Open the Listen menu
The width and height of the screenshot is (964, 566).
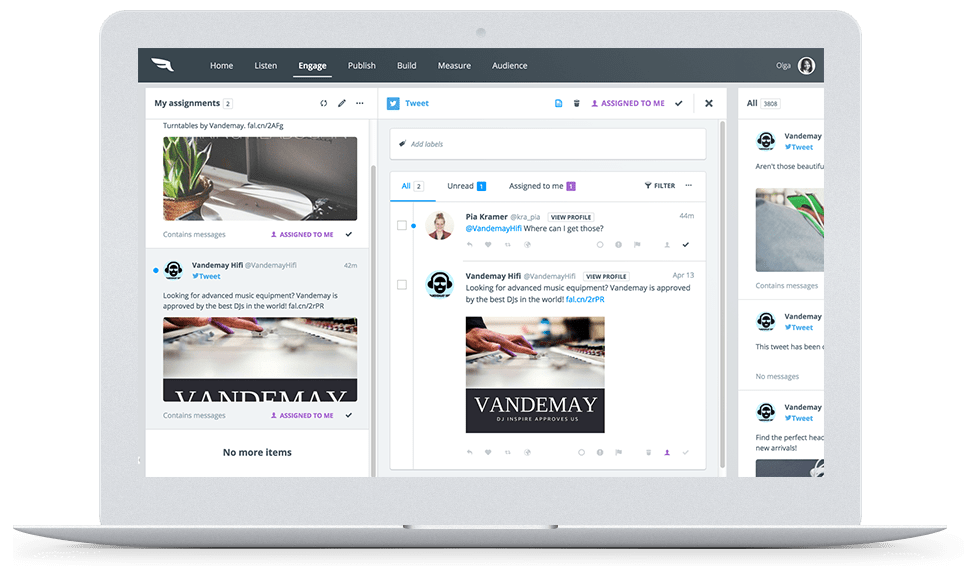(266, 66)
